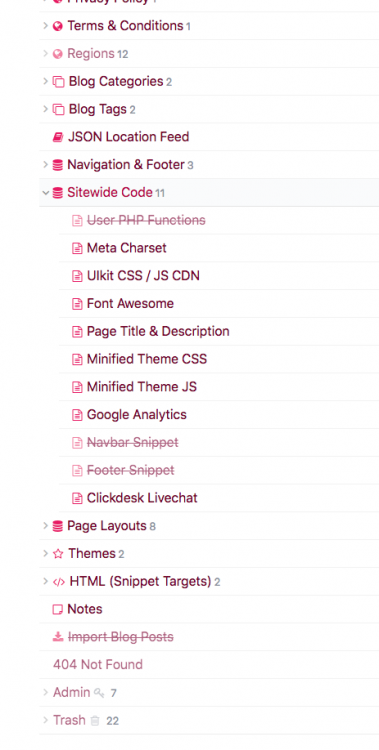Open the JSON Location Feed page

tap(128, 137)
